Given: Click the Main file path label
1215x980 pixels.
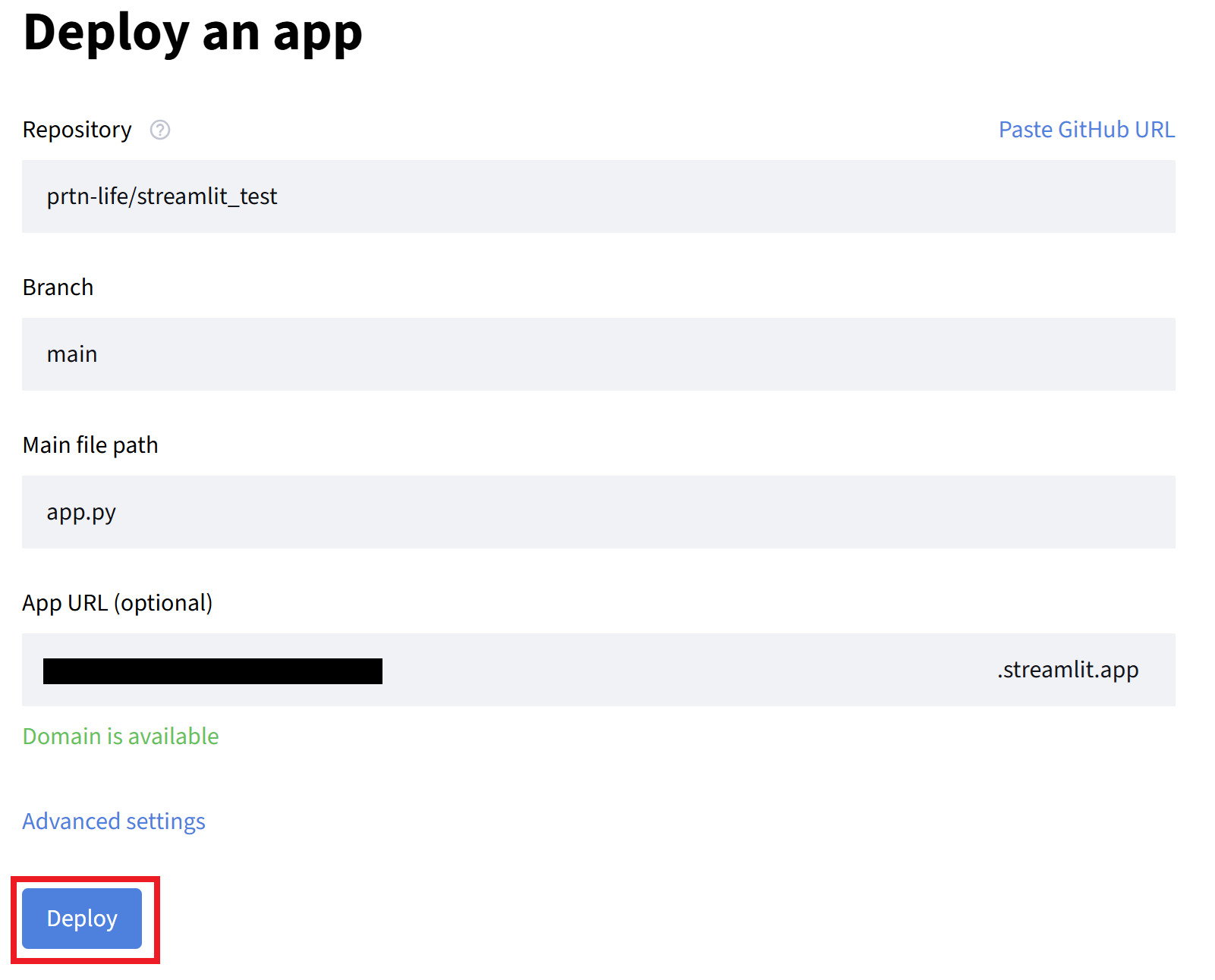Looking at the screenshot, I should (90, 445).
